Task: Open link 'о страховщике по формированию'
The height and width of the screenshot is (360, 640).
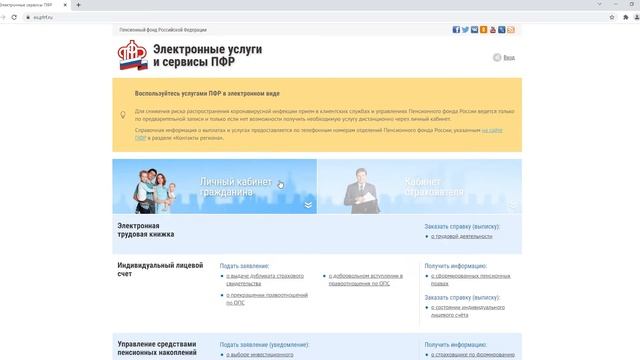Action: (473, 355)
